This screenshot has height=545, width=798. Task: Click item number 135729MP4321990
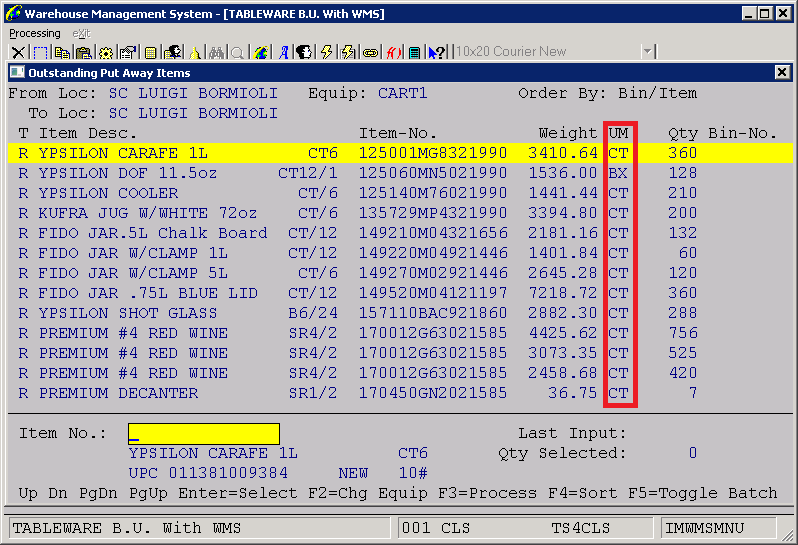coord(433,213)
